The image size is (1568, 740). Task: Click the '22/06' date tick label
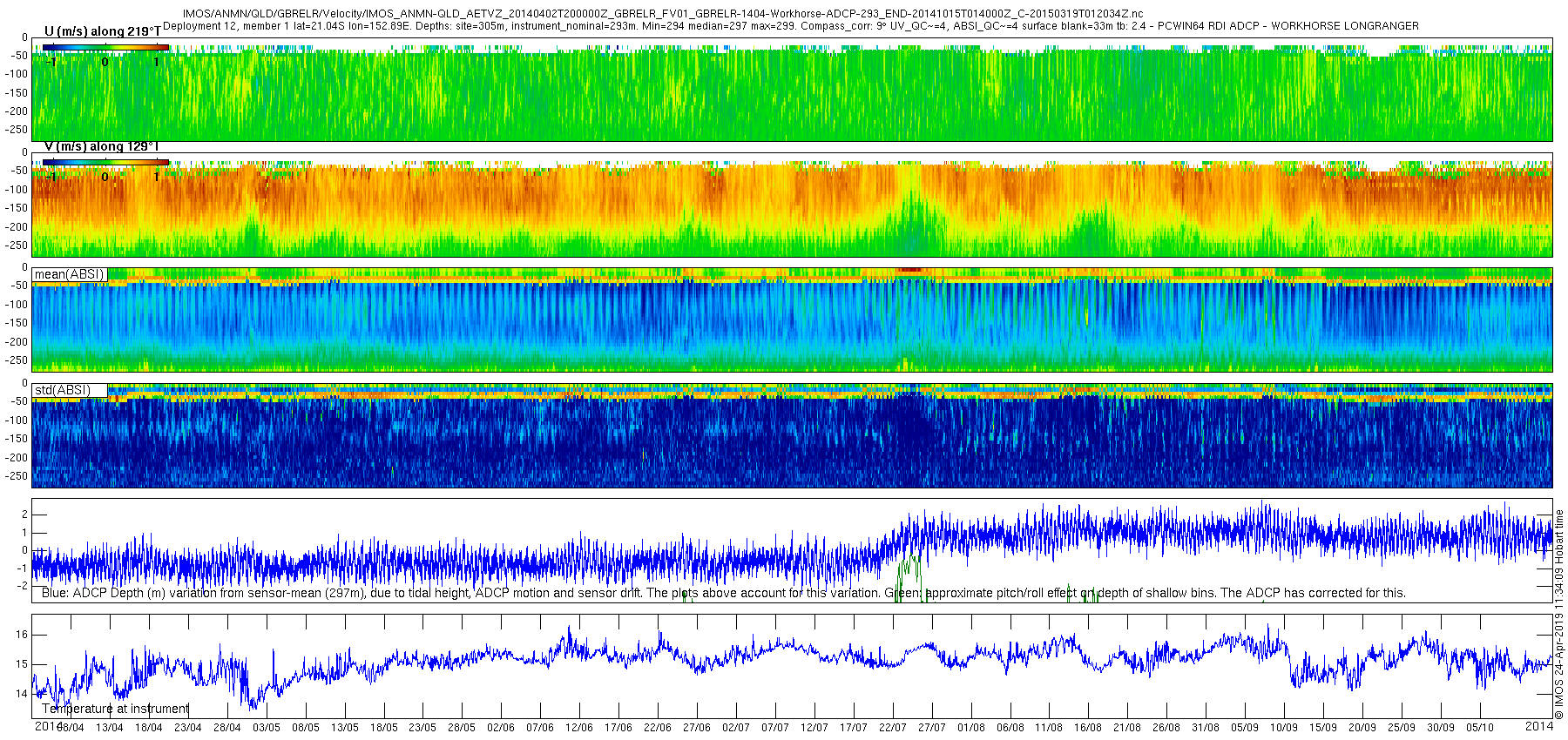(657, 728)
